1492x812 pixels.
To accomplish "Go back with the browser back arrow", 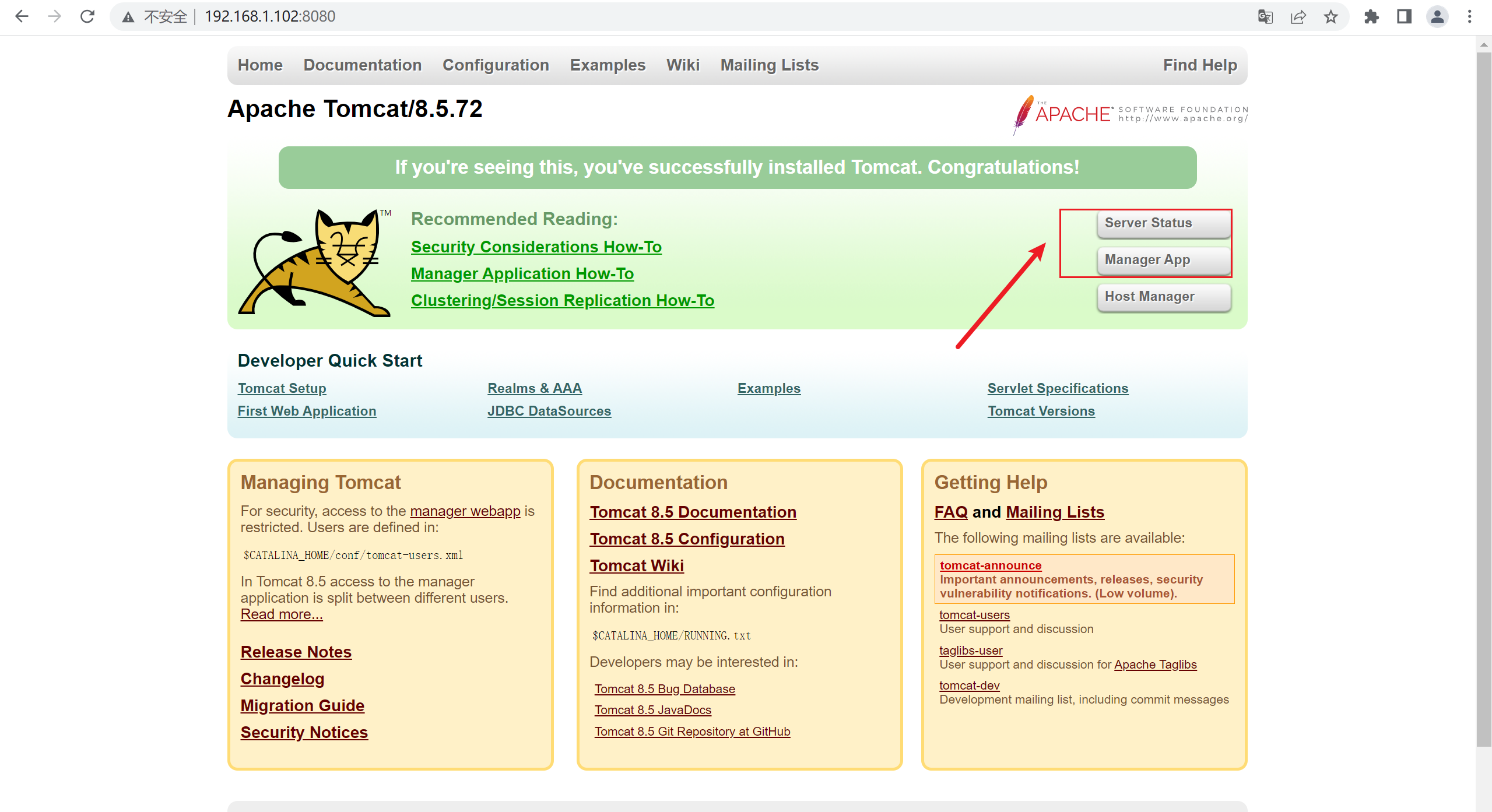I will [x=22, y=16].
